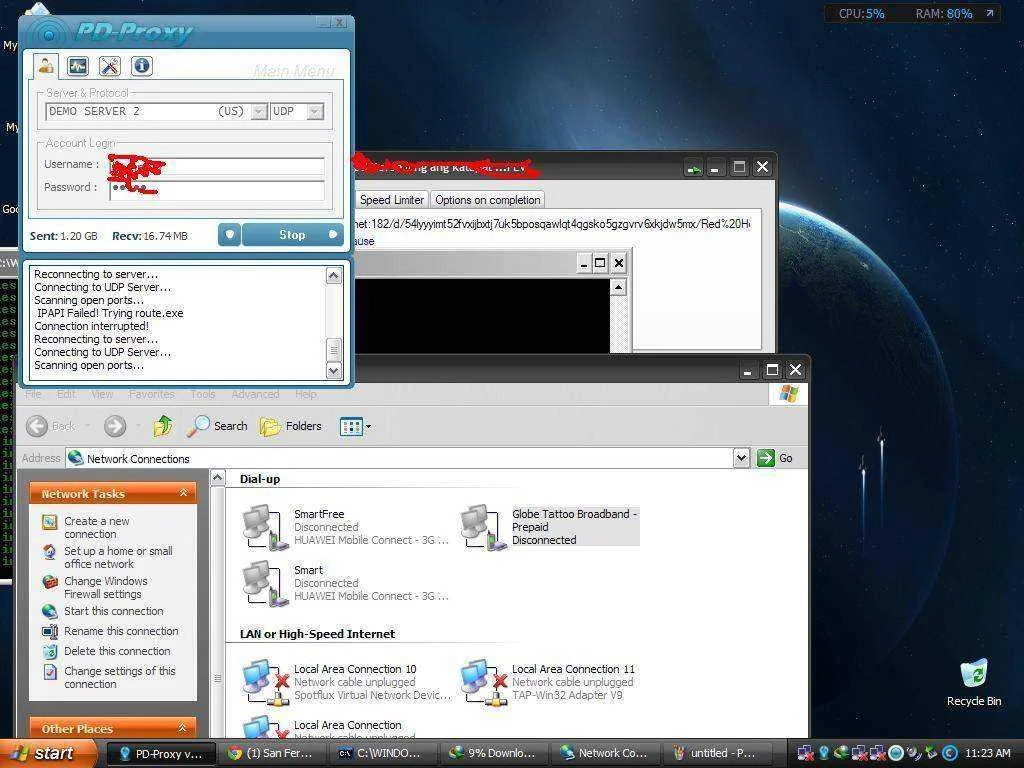Expand the Address bar dropdown arrow
Viewport: 1024px width, 768px height.
tap(741, 458)
